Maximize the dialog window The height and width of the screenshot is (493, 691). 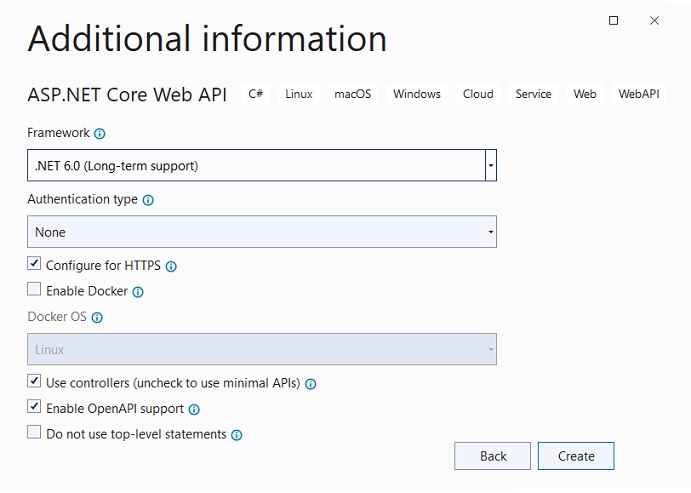614,20
